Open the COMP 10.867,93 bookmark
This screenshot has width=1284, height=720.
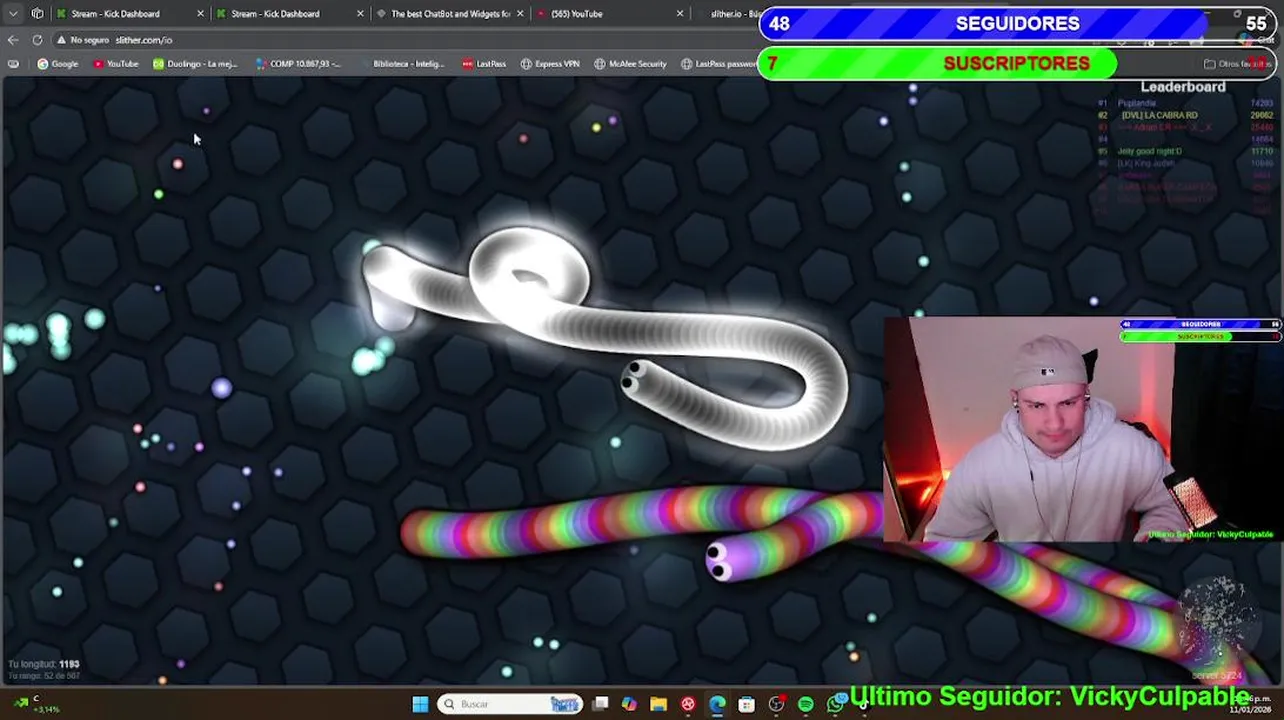[x=298, y=64]
